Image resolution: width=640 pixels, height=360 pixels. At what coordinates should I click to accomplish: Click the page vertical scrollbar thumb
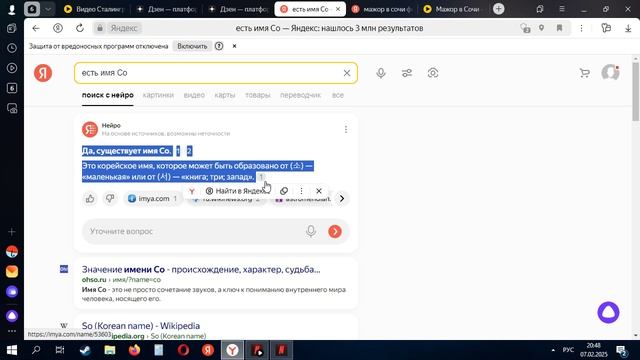tap(636, 91)
